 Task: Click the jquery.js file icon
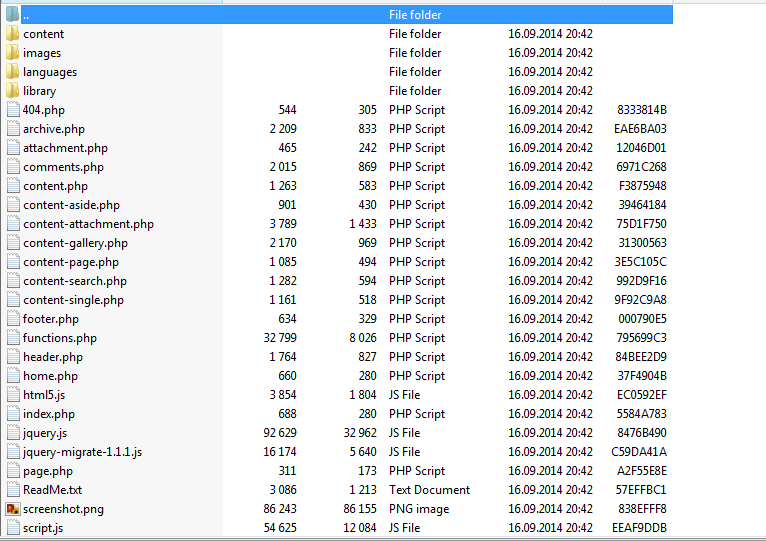point(12,433)
